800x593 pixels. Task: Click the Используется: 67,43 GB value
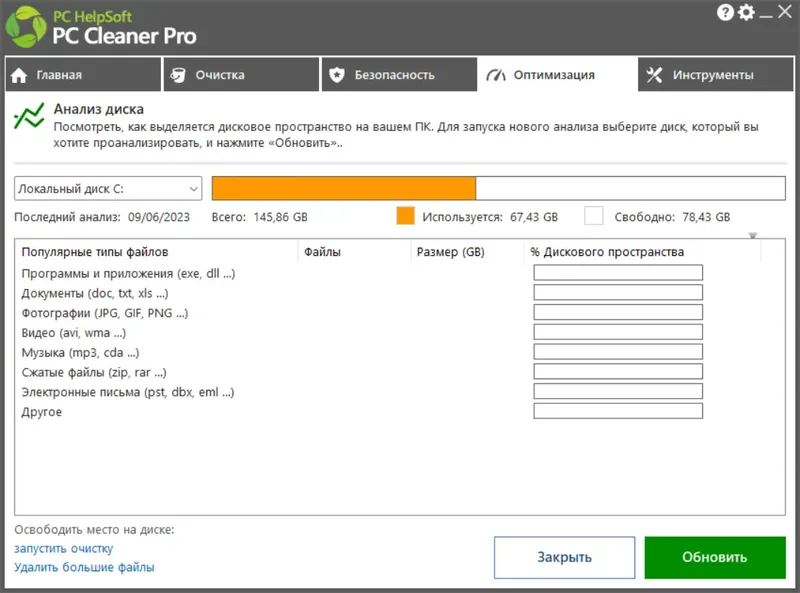pyautogui.click(x=490, y=217)
